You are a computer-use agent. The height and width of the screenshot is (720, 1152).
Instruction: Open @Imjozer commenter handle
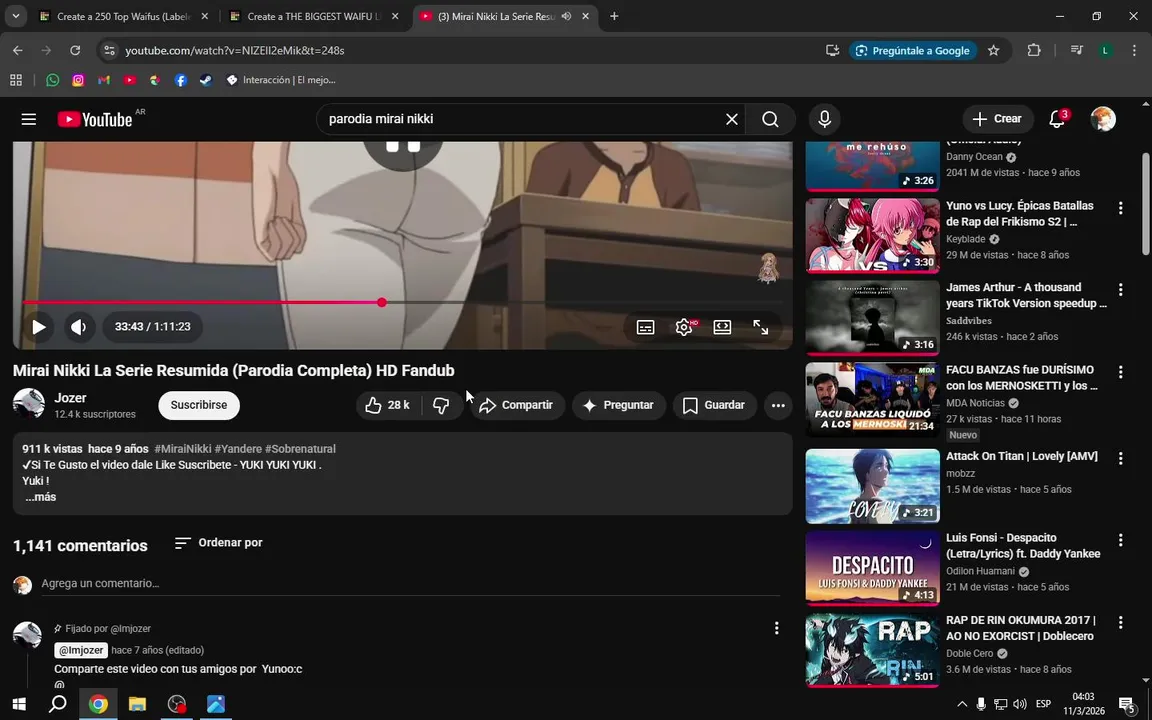click(81, 650)
